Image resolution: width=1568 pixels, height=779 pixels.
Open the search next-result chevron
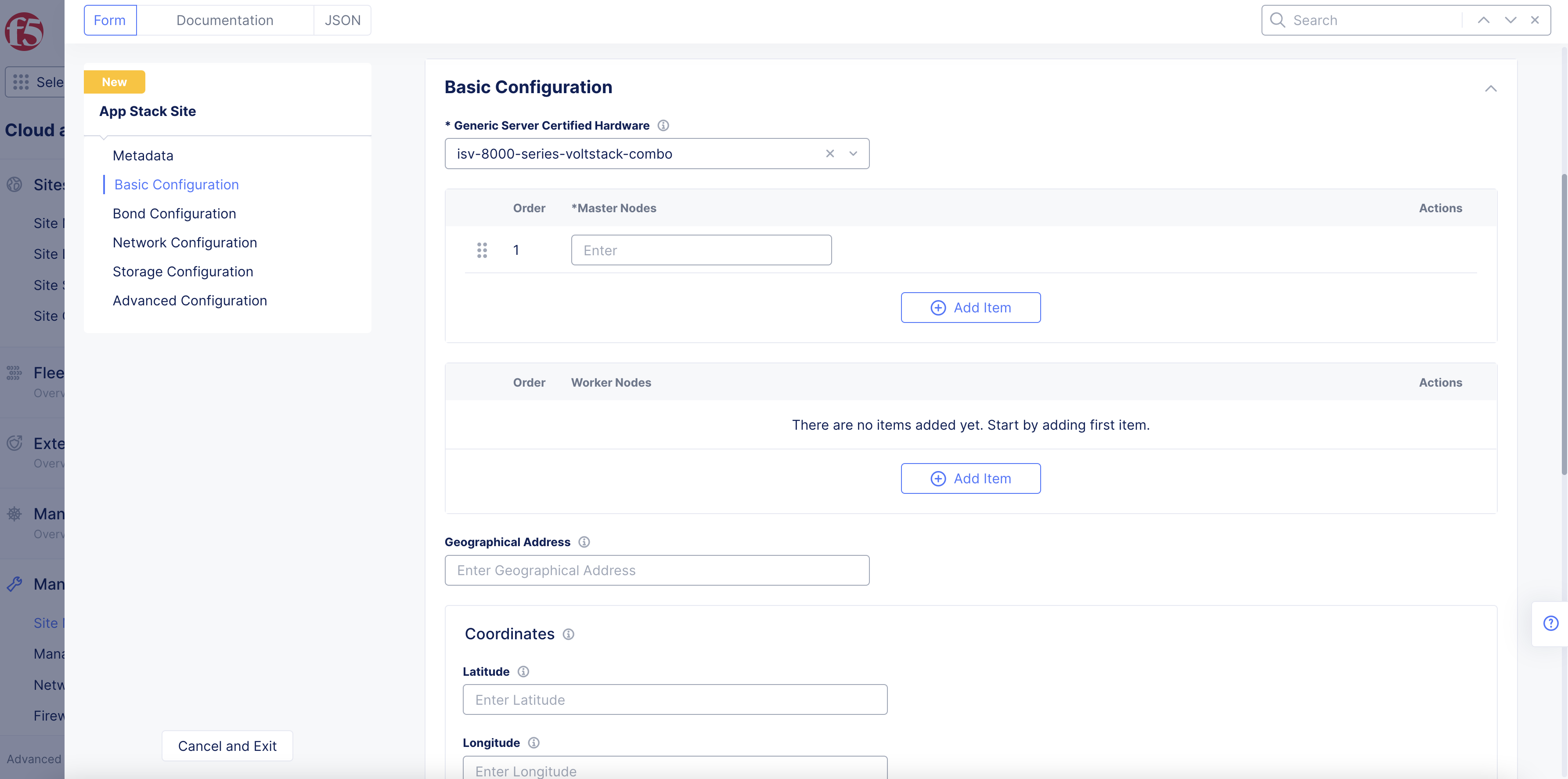pyautogui.click(x=1510, y=20)
